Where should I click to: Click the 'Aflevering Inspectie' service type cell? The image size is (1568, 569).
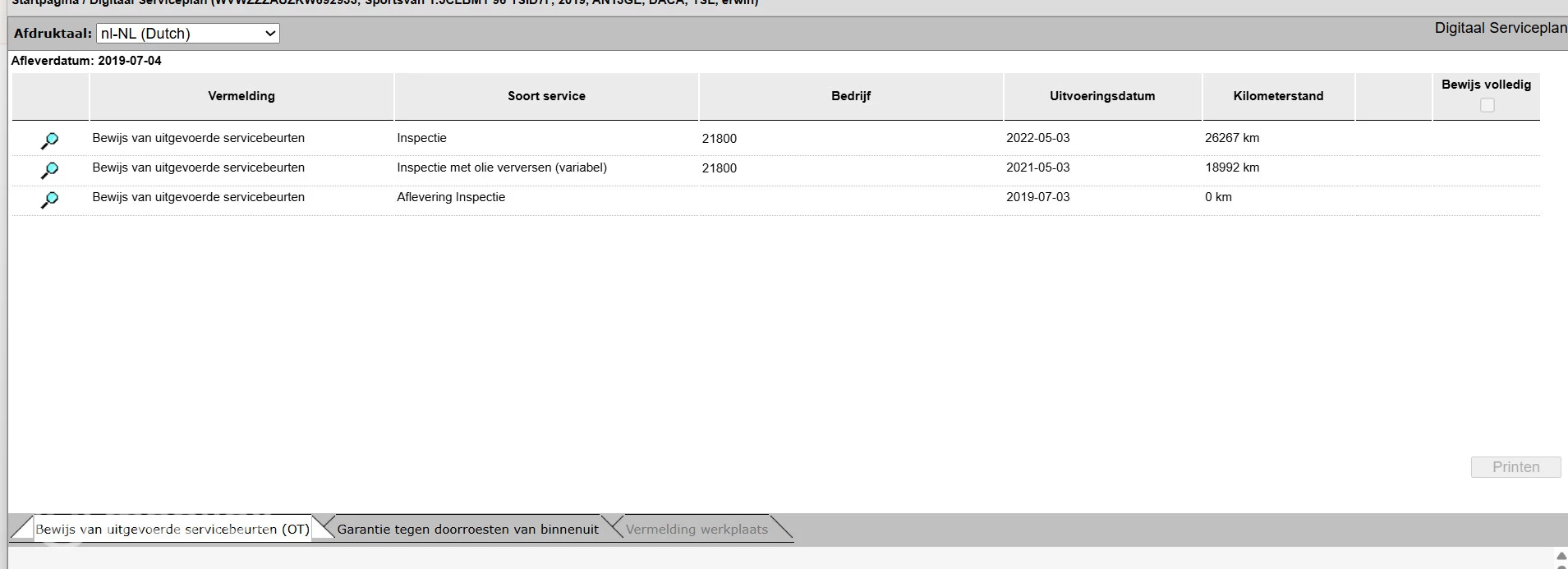point(451,197)
